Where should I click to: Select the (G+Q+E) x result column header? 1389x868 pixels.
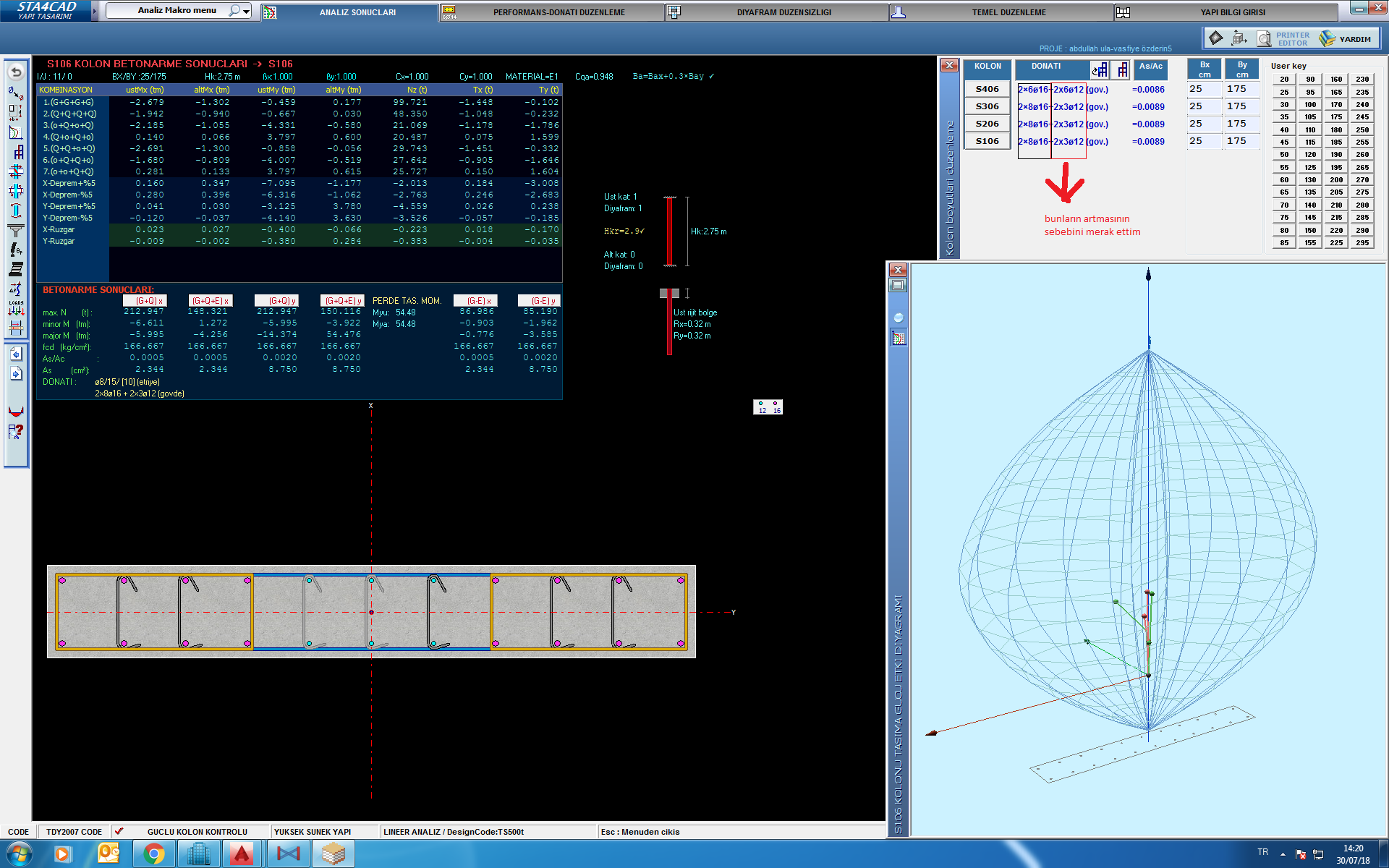coord(210,301)
